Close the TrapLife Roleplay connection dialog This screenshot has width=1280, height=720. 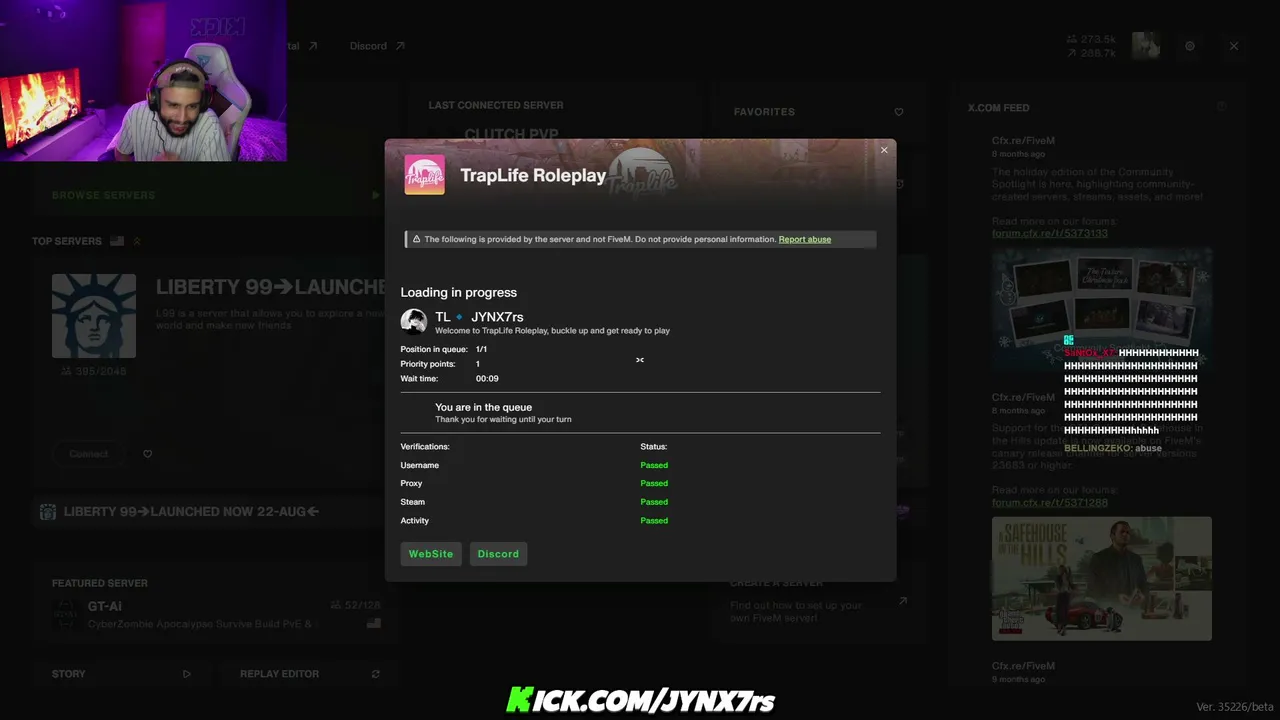(884, 150)
